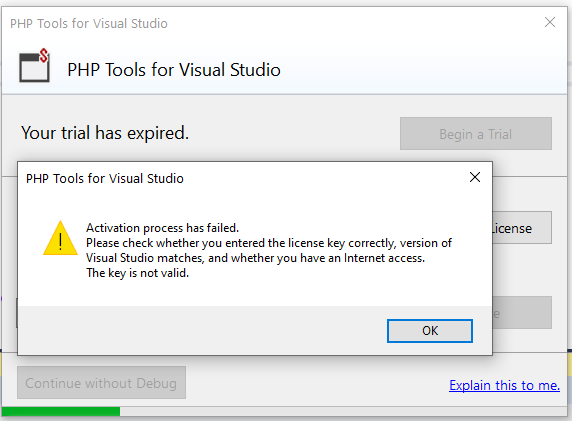572x421 pixels.
Task: Click the 'Your trial has expired.' text
Action: (x=105, y=133)
